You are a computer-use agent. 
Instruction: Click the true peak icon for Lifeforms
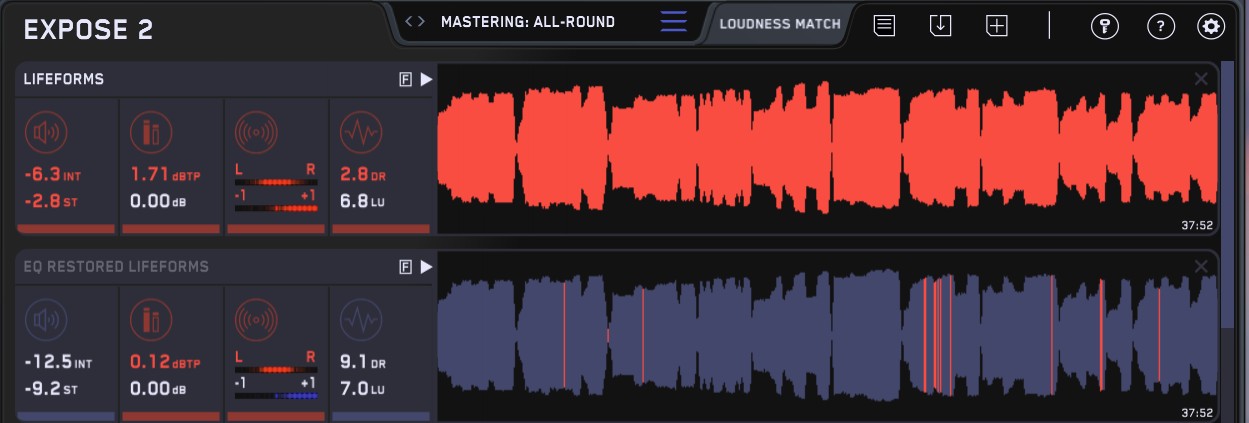151,133
